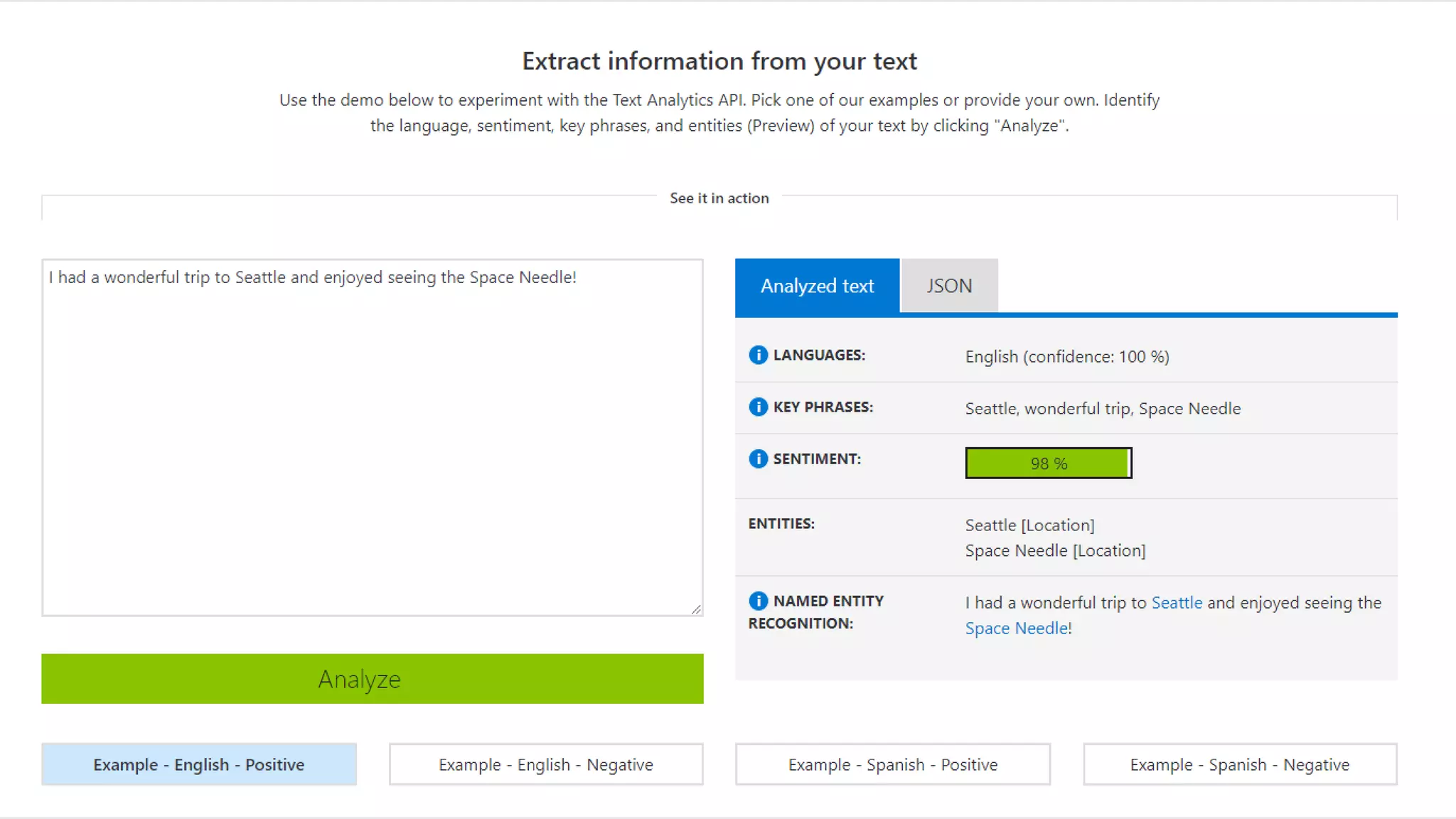Click the info icon beside SENTIMENT
1456x819 pixels.
[758, 459]
